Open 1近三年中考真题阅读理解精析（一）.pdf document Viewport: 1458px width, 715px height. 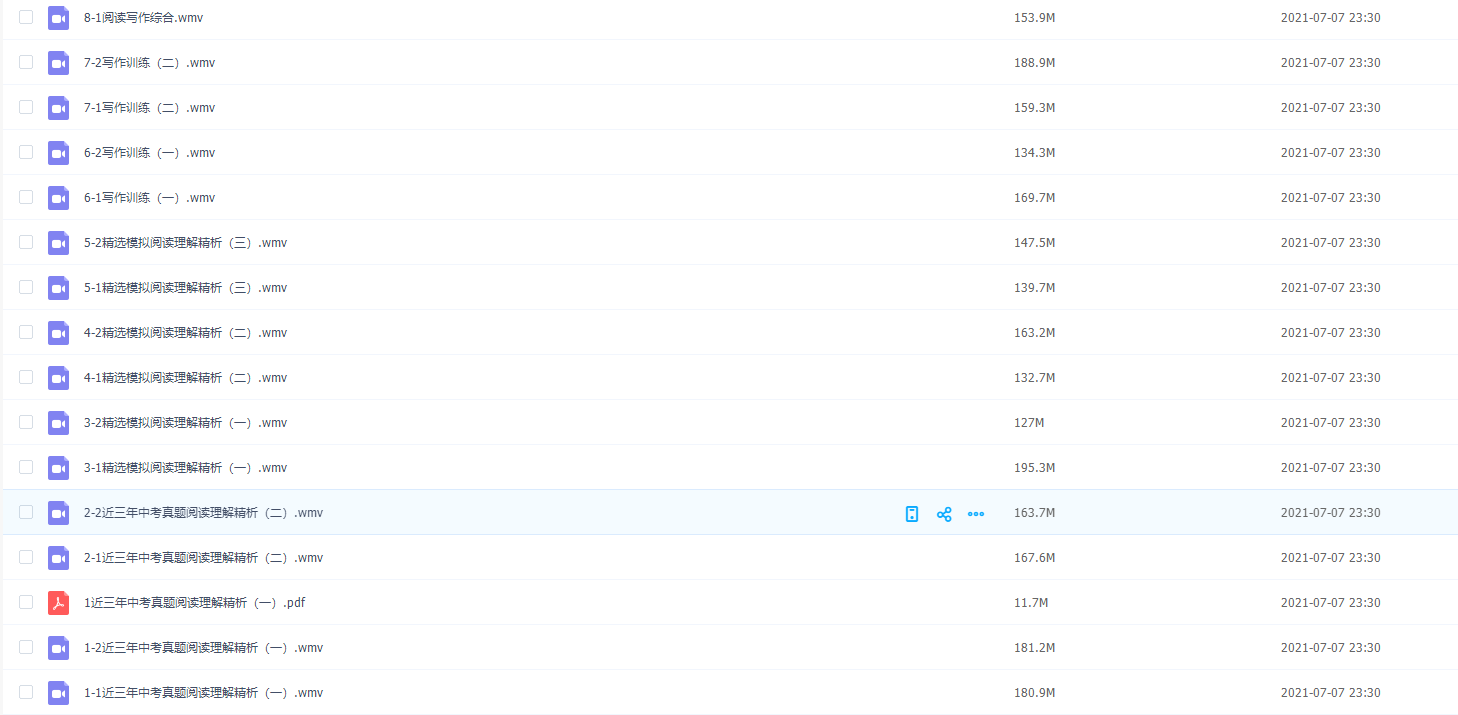(x=194, y=603)
